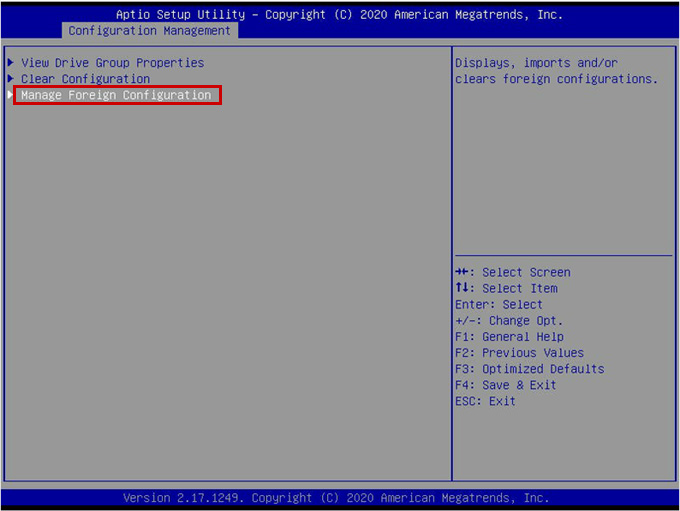Click the left-right arrows symbol for Select Screen
680x511 pixels.
[x=462, y=272]
